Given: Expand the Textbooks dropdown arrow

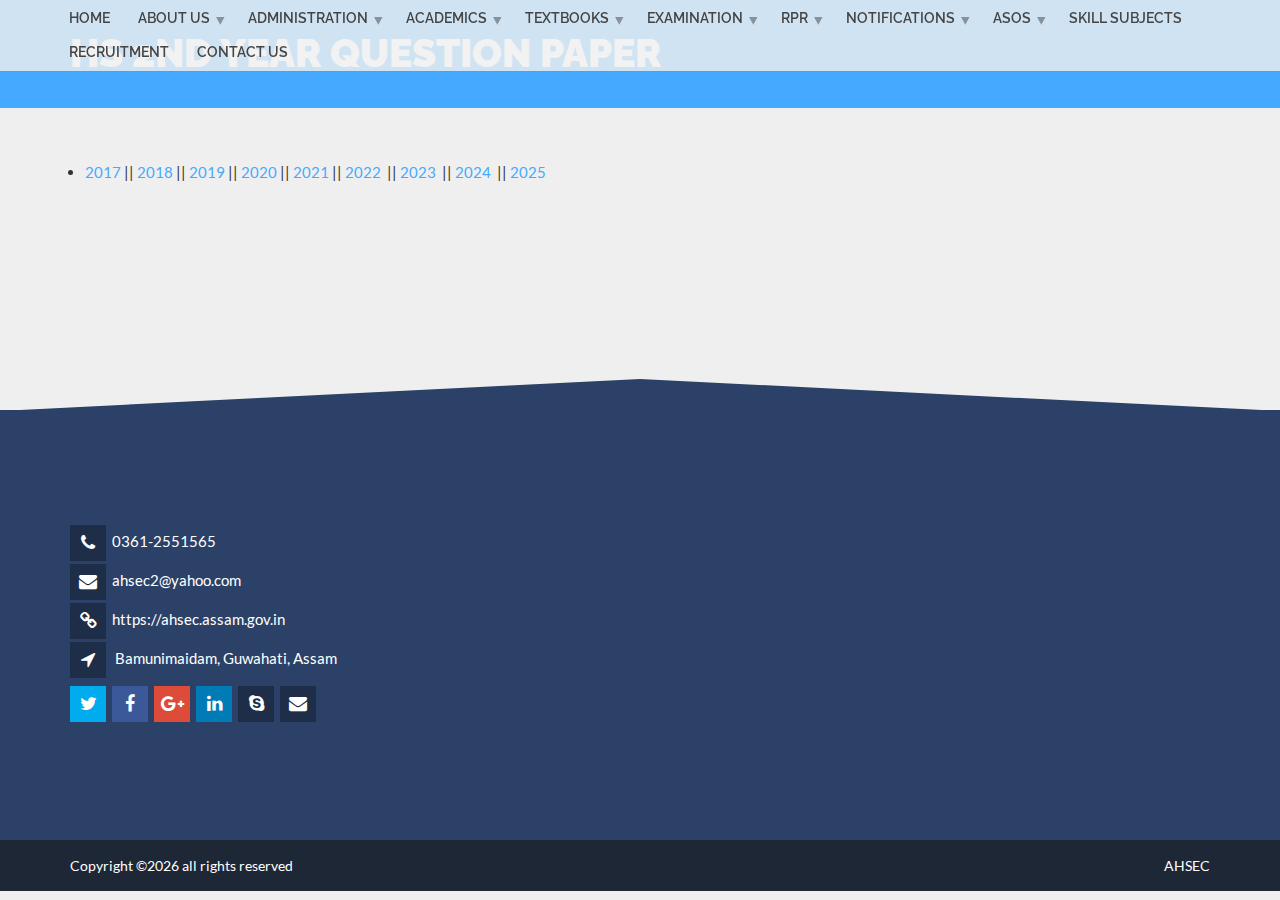Looking at the screenshot, I should (619, 20).
